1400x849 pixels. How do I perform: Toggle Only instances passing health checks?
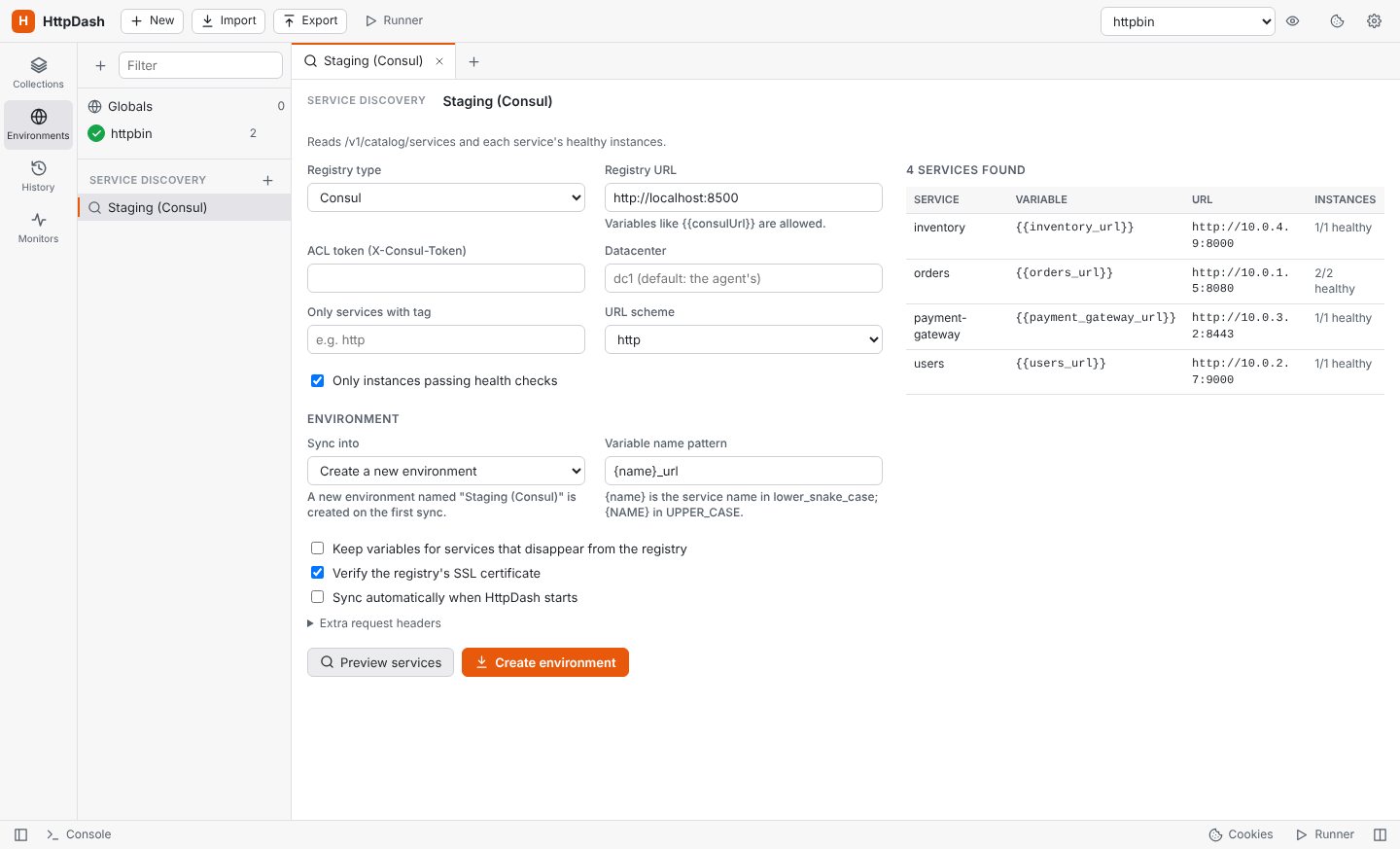tap(317, 380)
